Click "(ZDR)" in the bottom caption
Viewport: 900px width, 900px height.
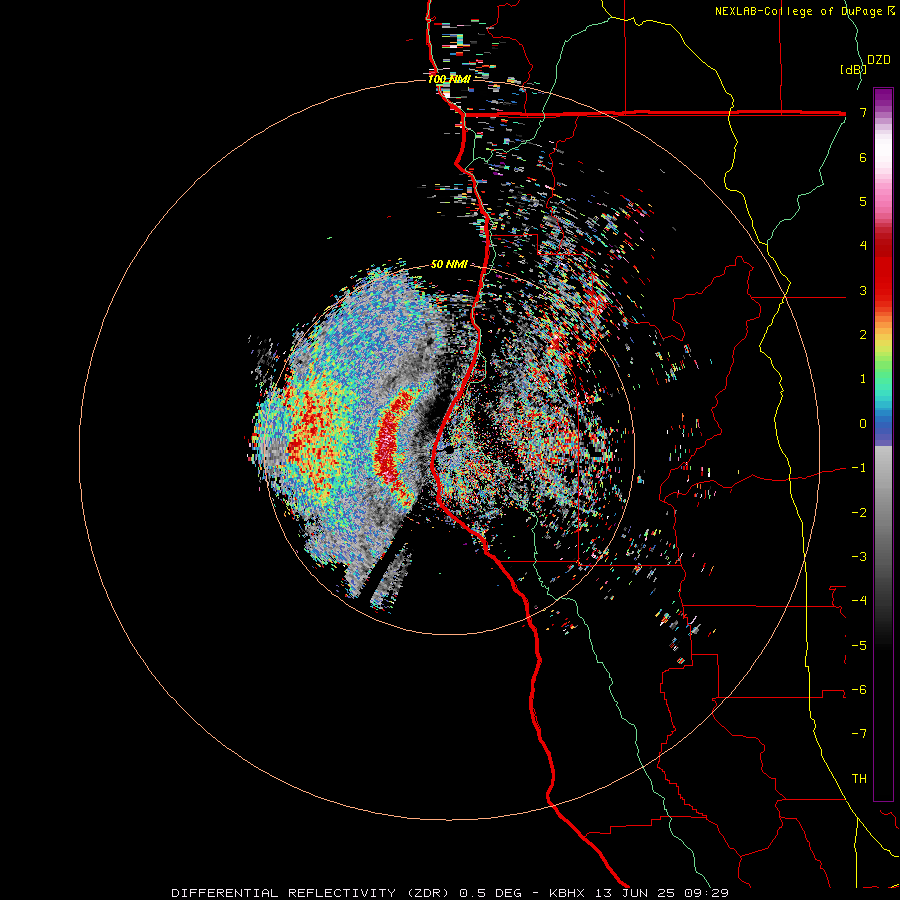(430, 893)
